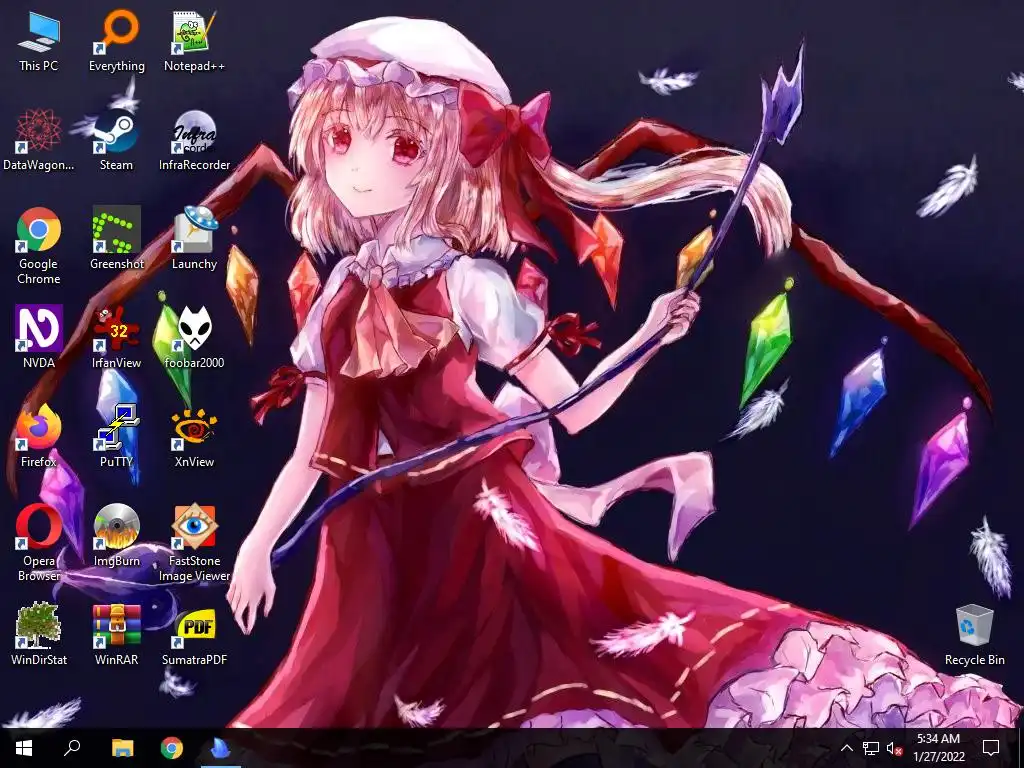Click the taskbar search magnifier
Viewport: 1024px width, 768px height.
click(72, 748)
